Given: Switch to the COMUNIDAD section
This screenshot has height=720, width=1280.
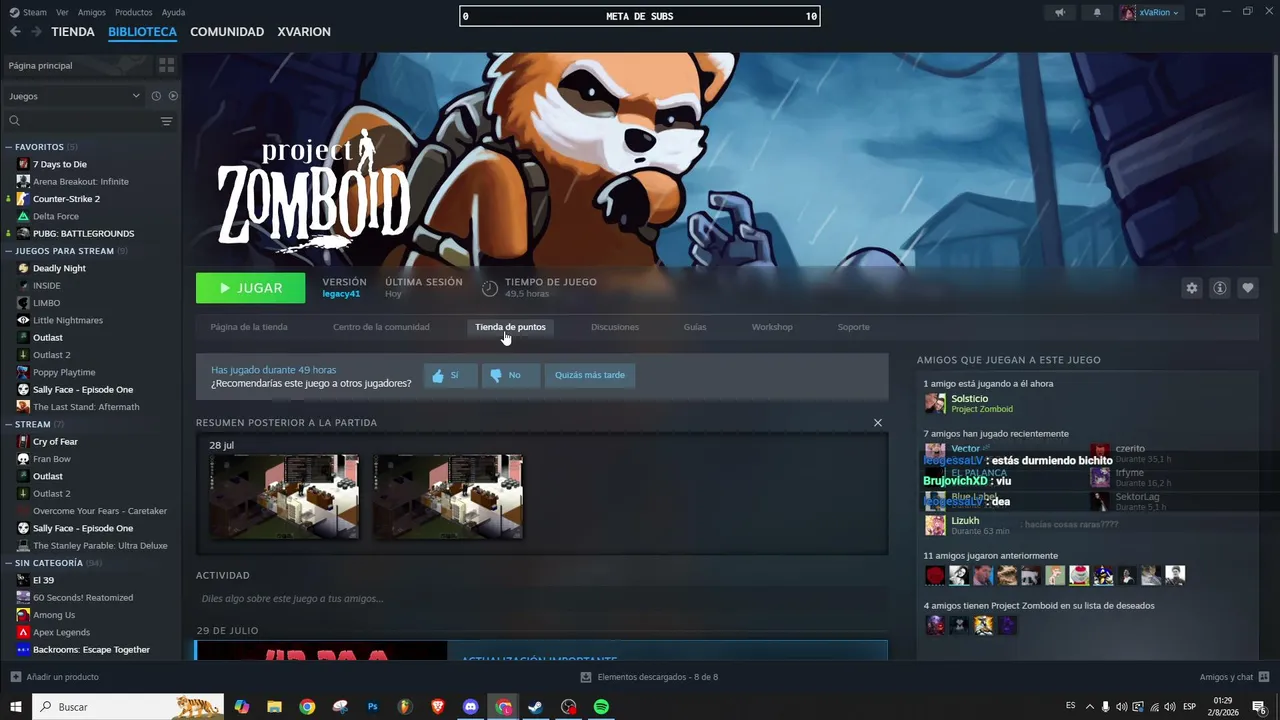Looking at the screenshot, I should click(227, 32).
